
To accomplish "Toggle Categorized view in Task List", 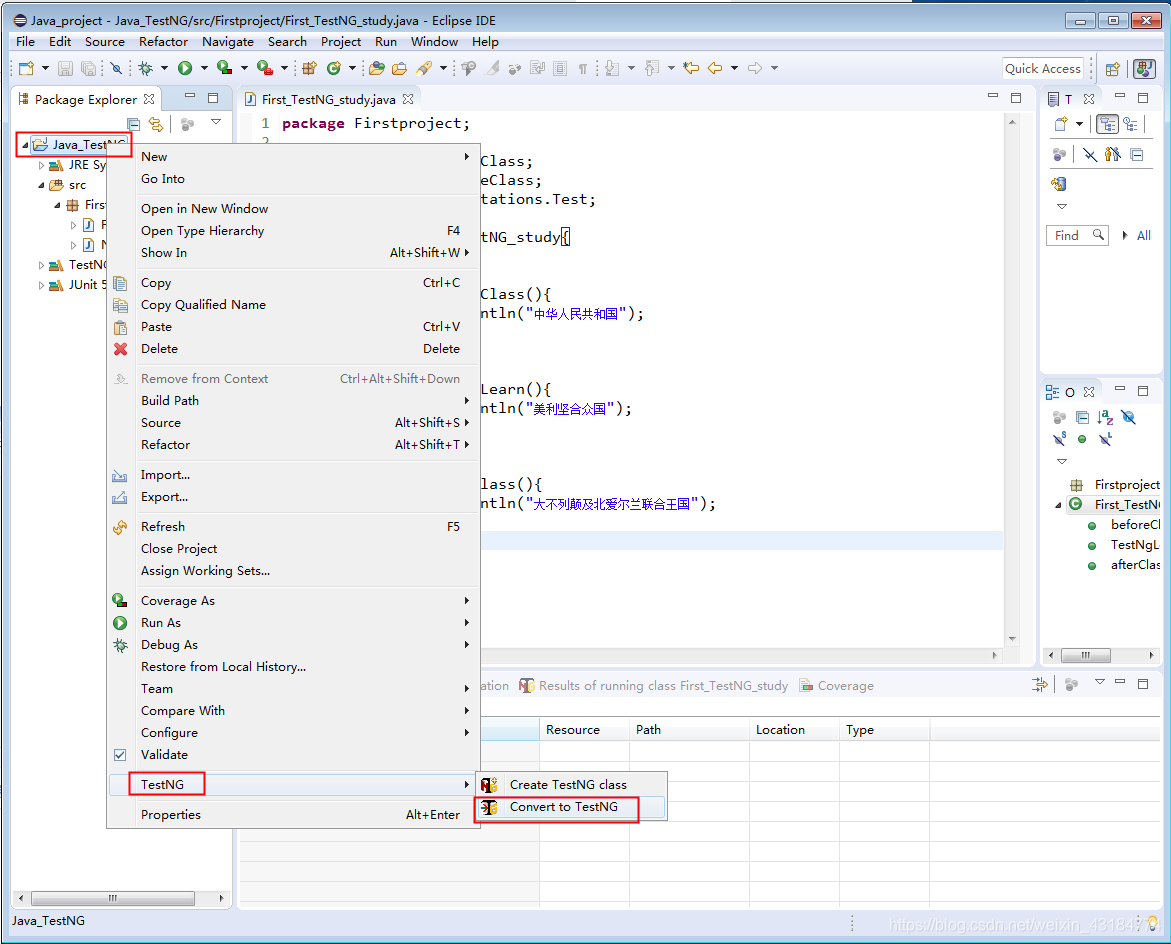I will pos(1108,124).
